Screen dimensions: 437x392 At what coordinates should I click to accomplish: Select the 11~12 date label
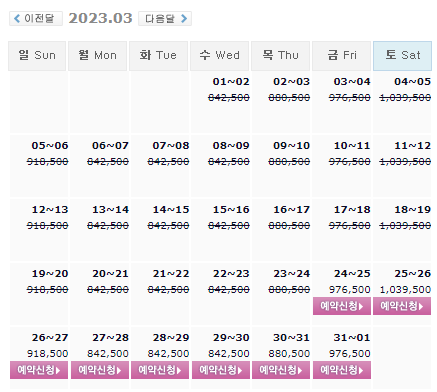412,146
